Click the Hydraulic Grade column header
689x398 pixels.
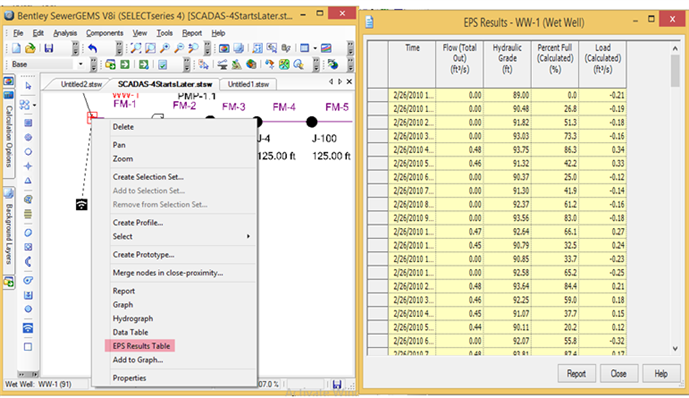507,58
